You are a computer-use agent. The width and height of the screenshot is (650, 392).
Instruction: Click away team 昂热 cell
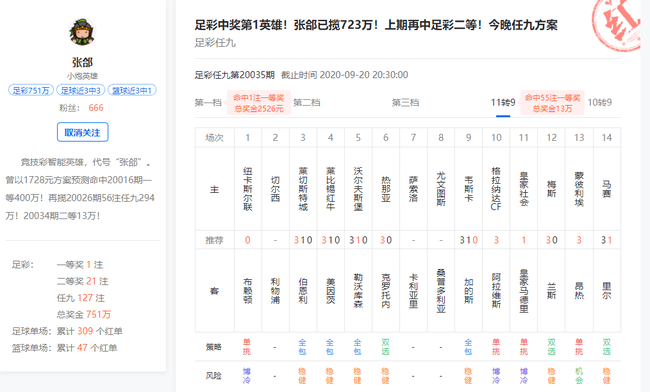coord(579,291)
